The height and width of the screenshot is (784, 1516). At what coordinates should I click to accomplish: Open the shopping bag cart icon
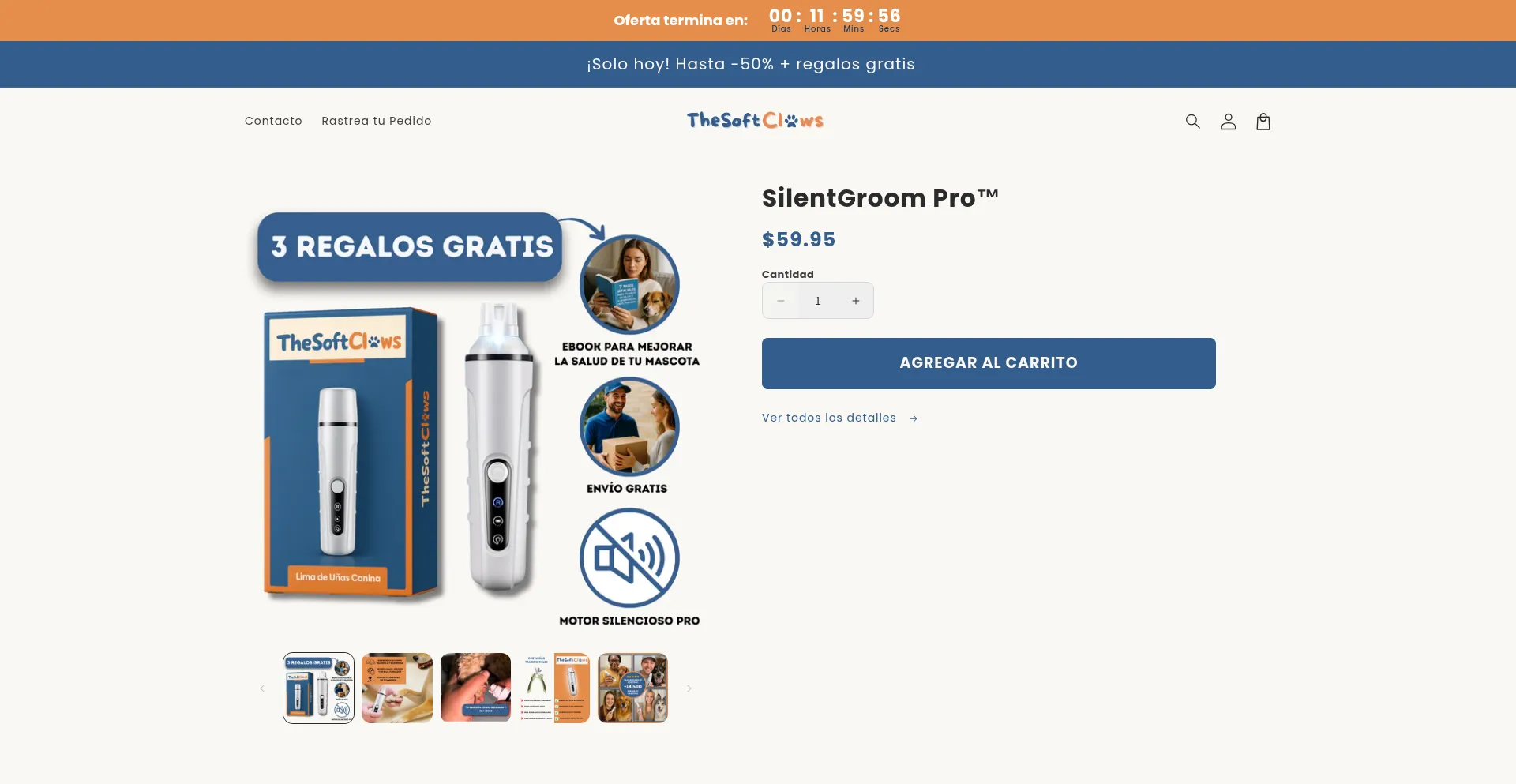1263,121
